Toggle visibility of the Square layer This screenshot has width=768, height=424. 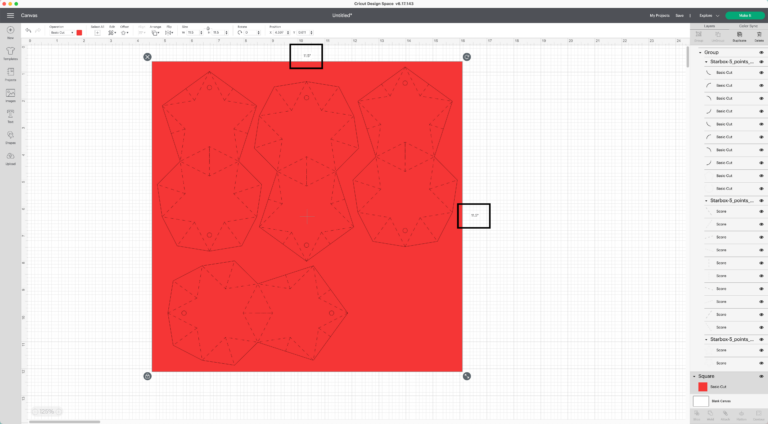761,376
